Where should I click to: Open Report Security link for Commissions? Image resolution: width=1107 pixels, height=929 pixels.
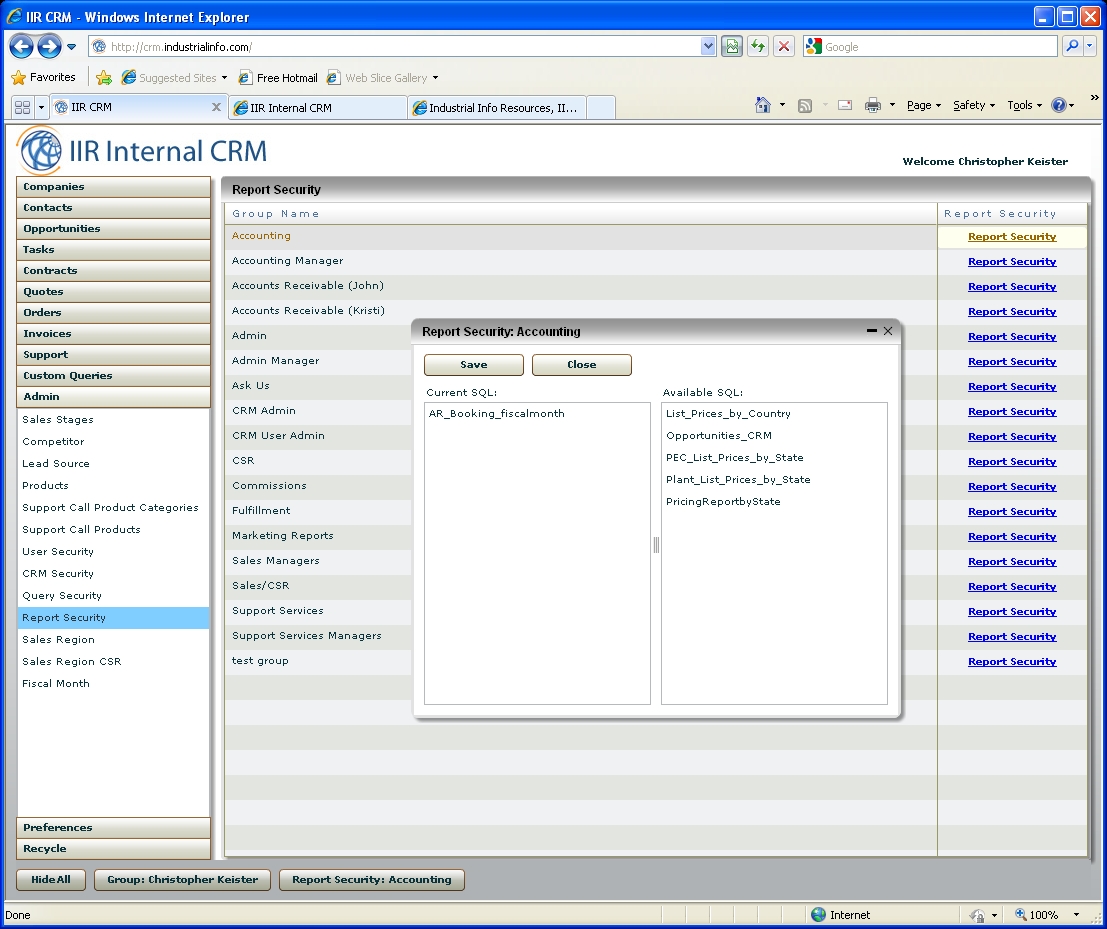click(1011, 487)
